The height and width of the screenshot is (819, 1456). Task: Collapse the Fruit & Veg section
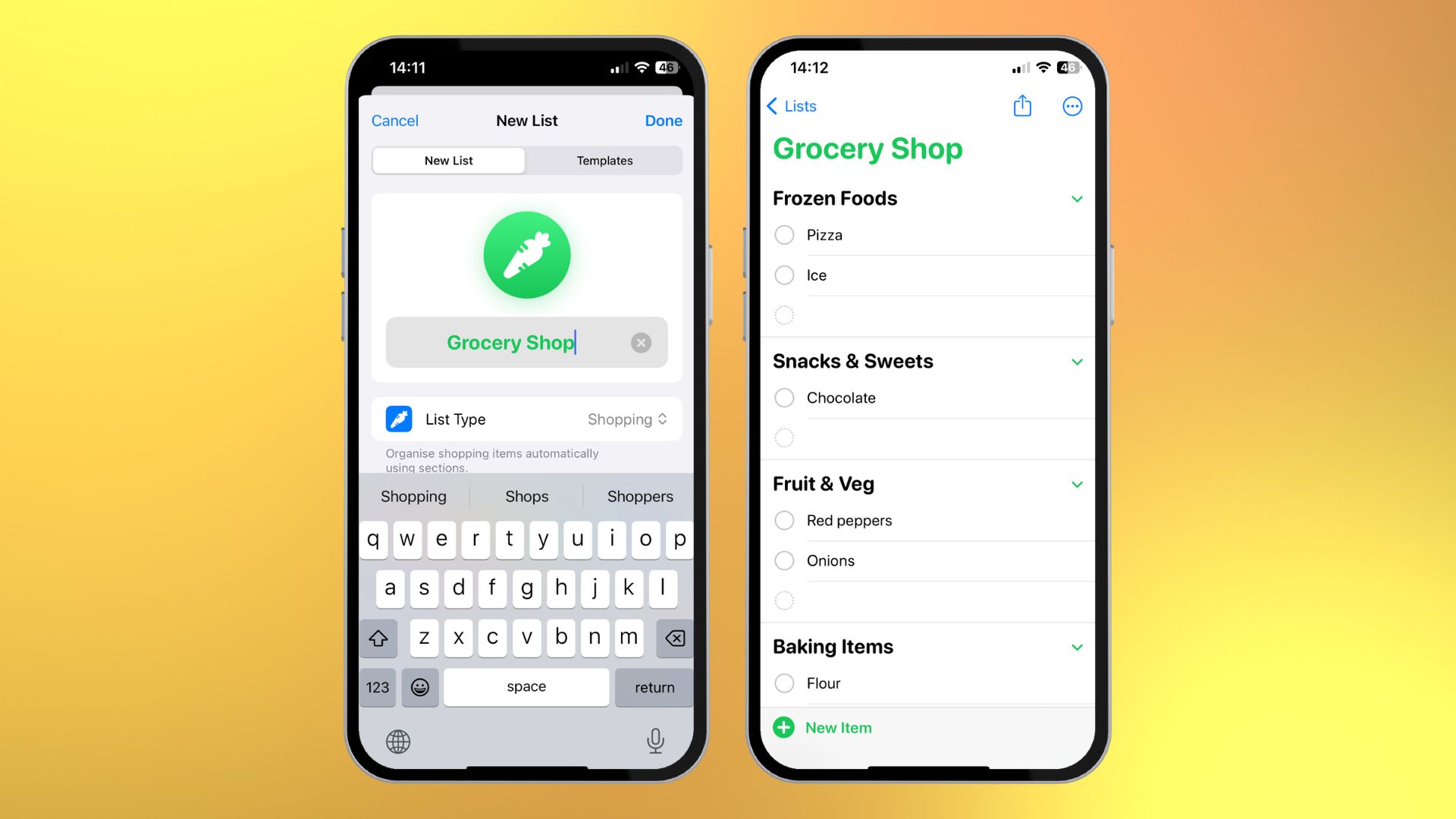pyautogui.click(x=1076, y=484)
